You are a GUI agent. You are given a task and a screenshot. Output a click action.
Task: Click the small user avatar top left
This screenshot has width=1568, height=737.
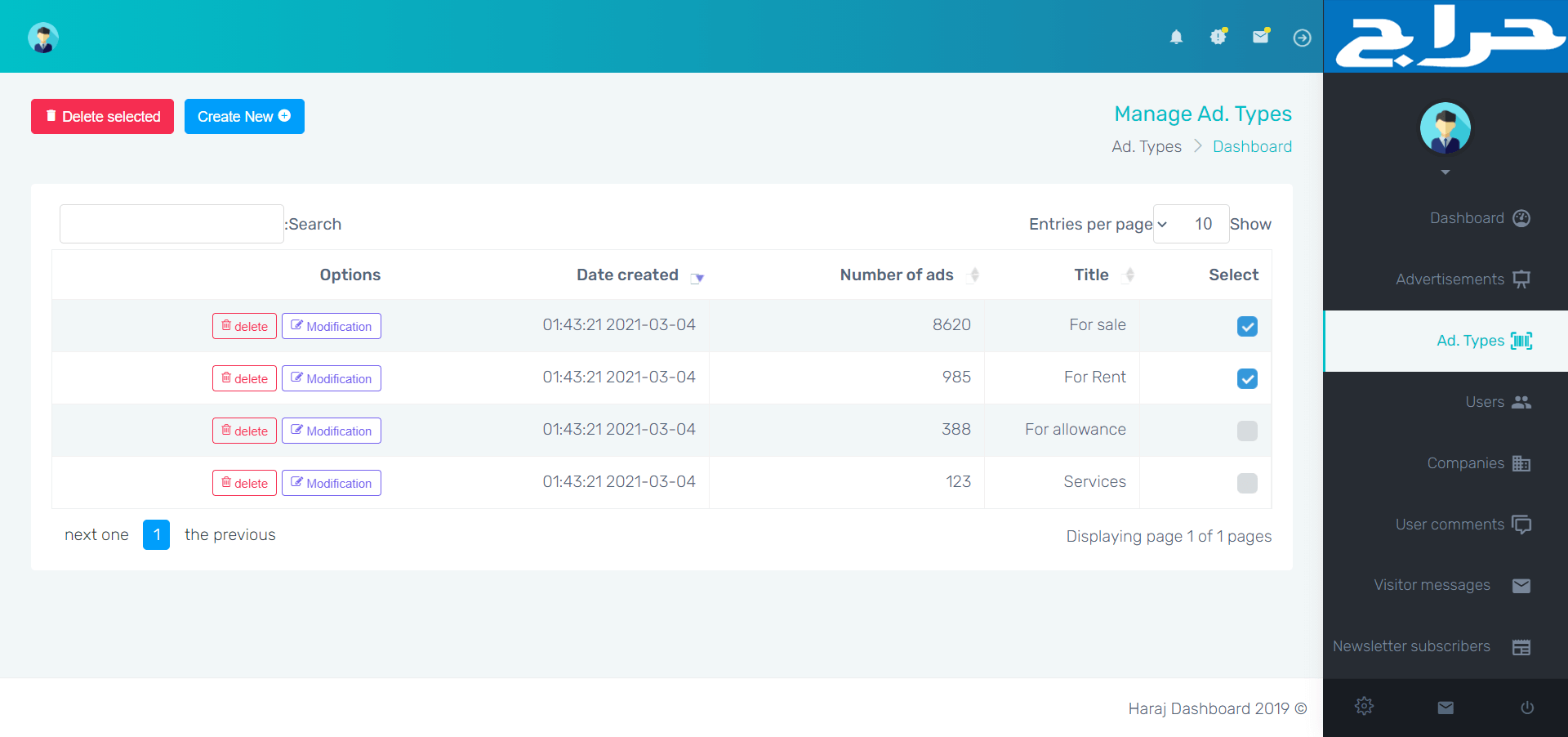(x=43, y=38)
